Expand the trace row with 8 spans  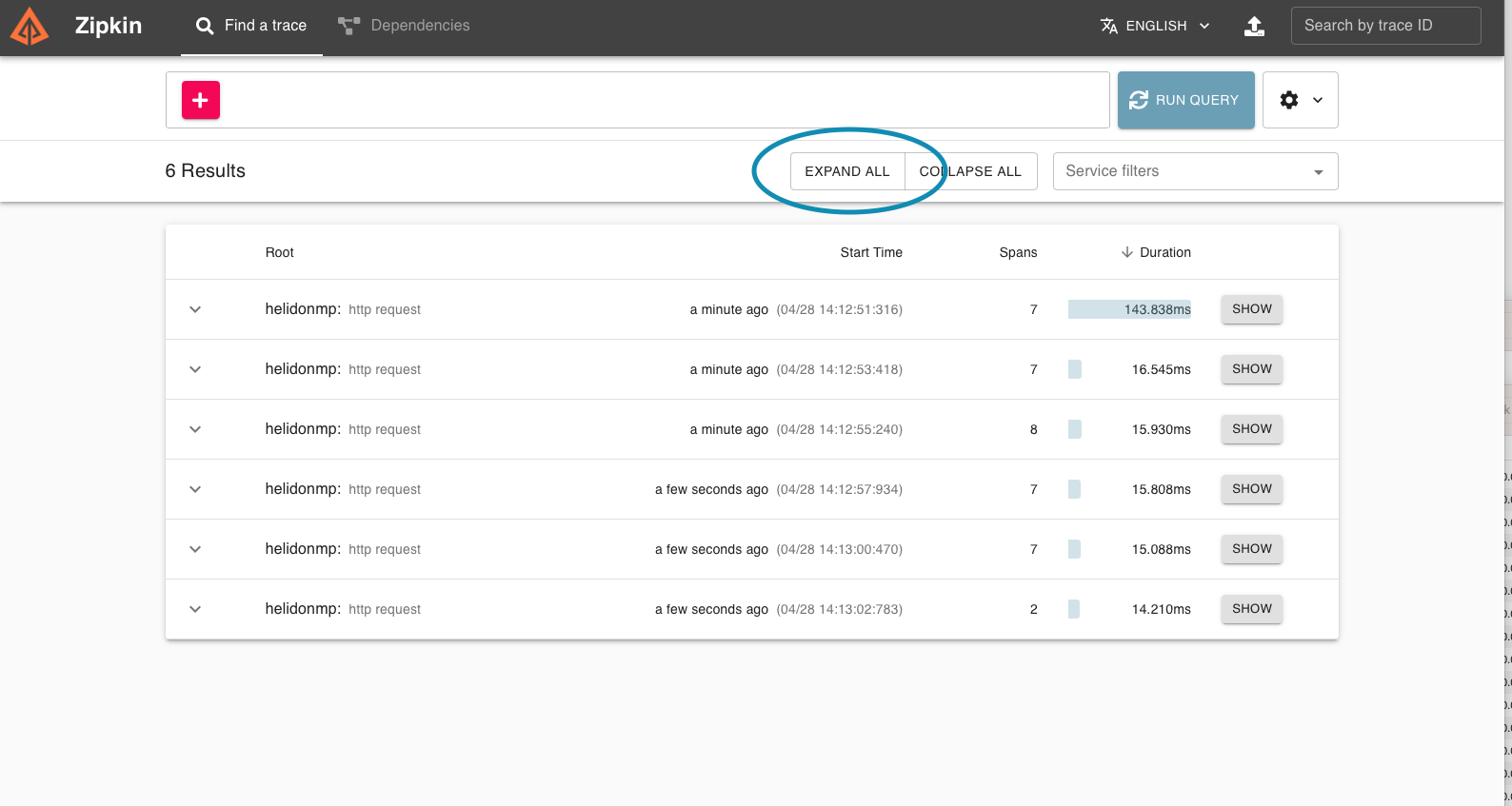195,429
